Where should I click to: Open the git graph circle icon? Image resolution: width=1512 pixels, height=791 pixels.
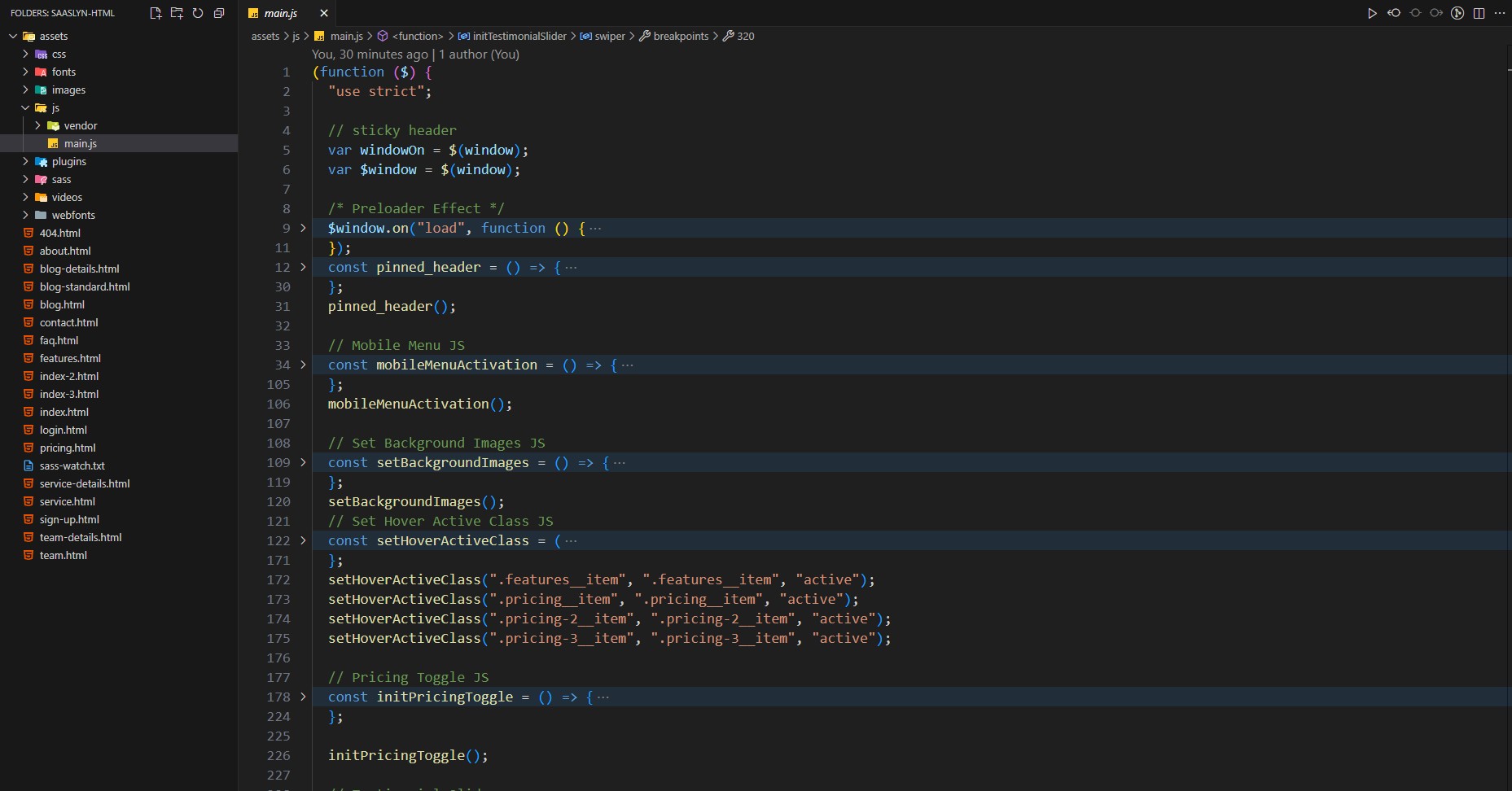tap(1457, 13)
